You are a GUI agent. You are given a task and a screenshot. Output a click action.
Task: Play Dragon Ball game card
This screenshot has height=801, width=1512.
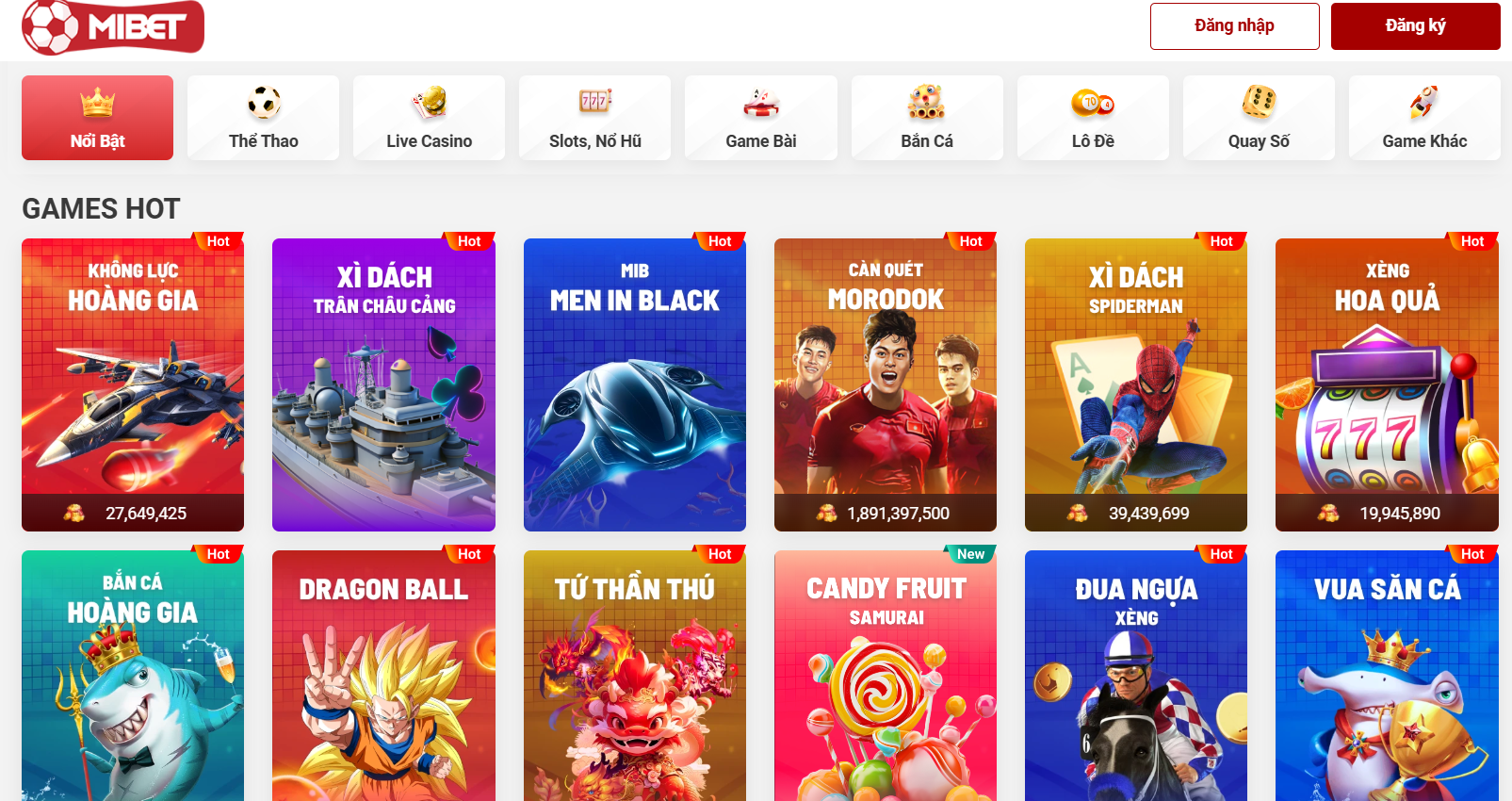(383, 676)
